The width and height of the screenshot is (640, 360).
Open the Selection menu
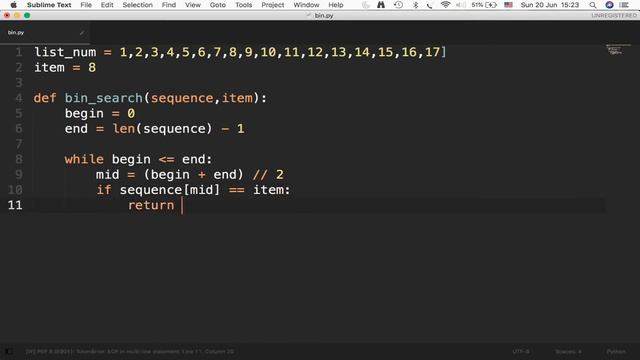click(138, 5)
